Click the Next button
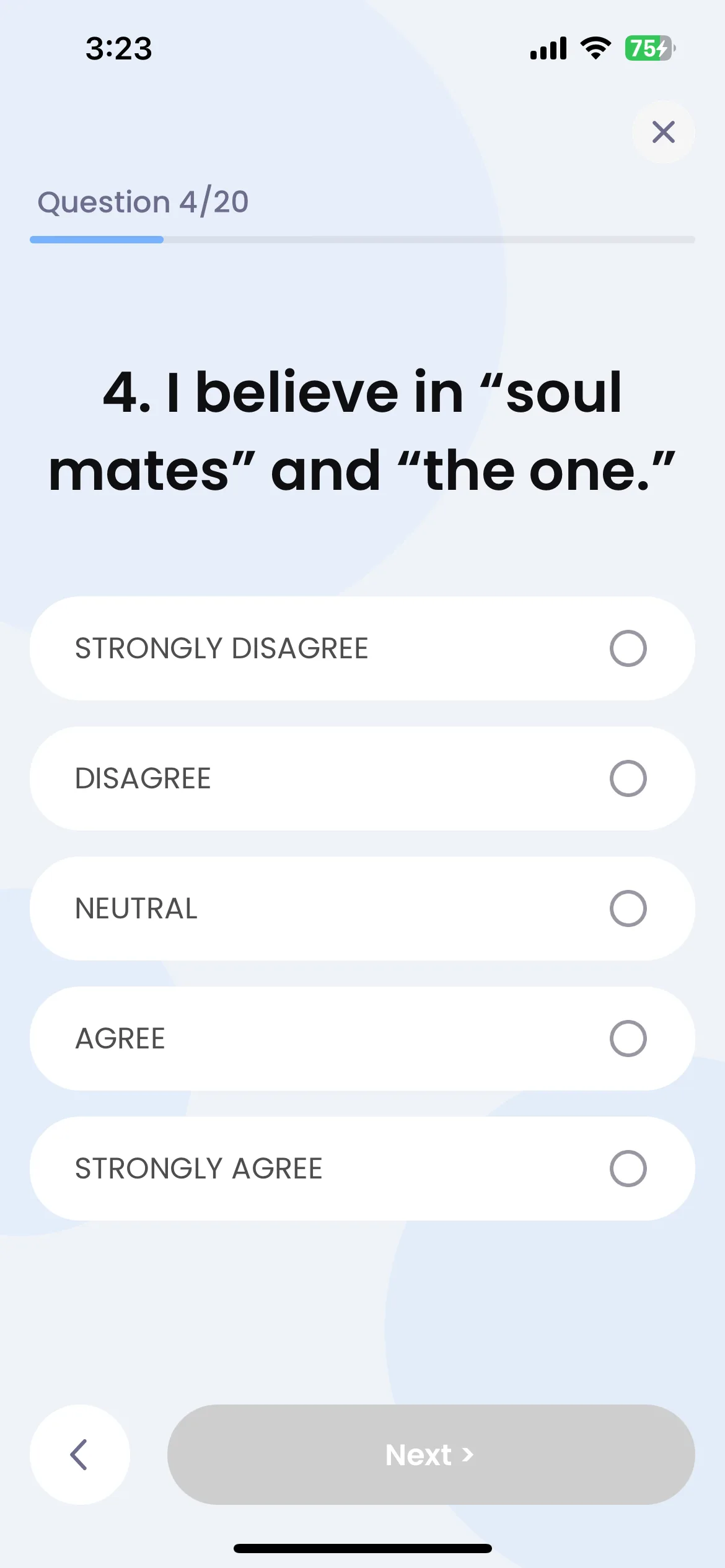 coord(431,1454)
